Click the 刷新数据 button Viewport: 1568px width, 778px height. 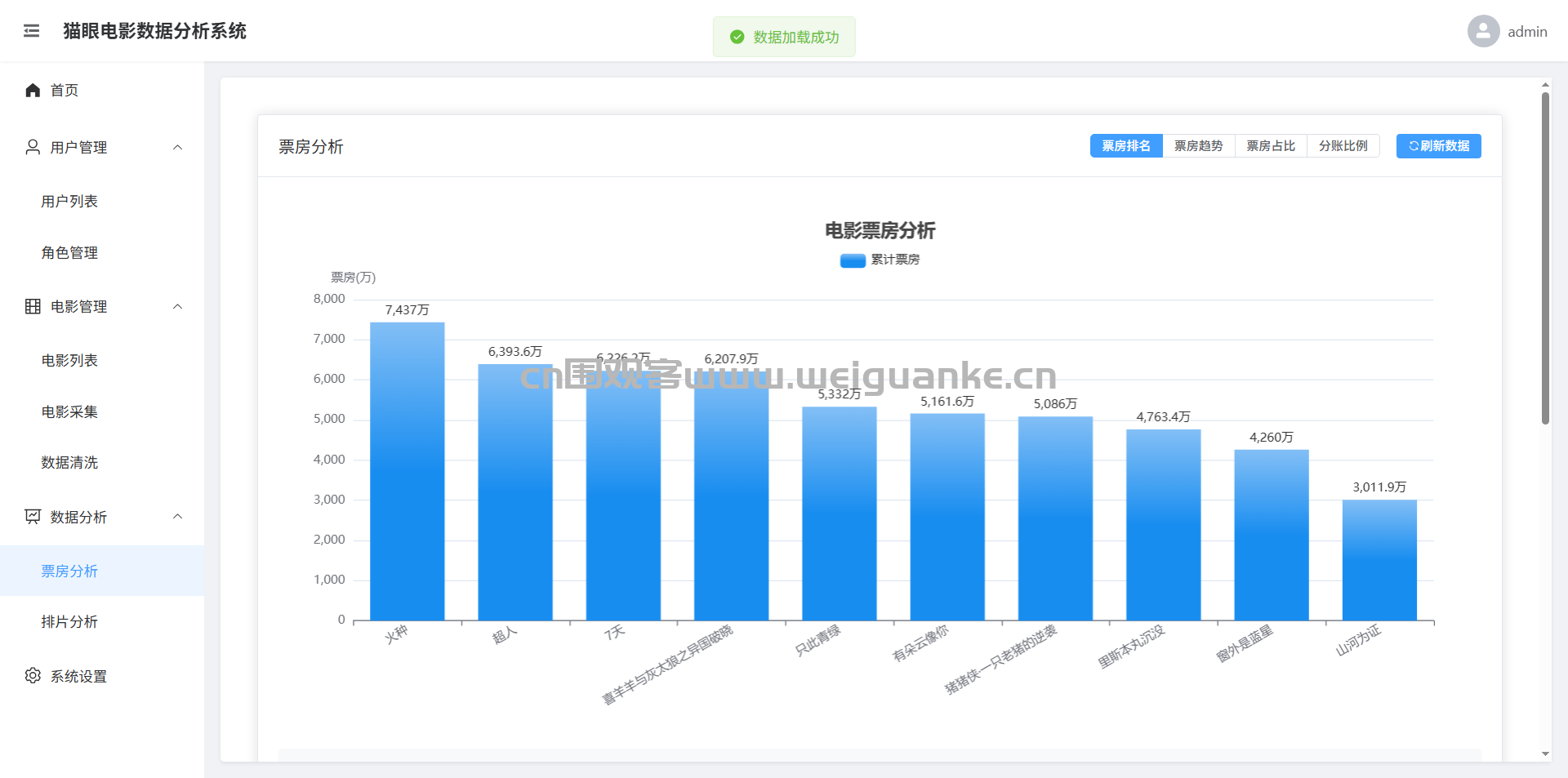(1439, 146)
